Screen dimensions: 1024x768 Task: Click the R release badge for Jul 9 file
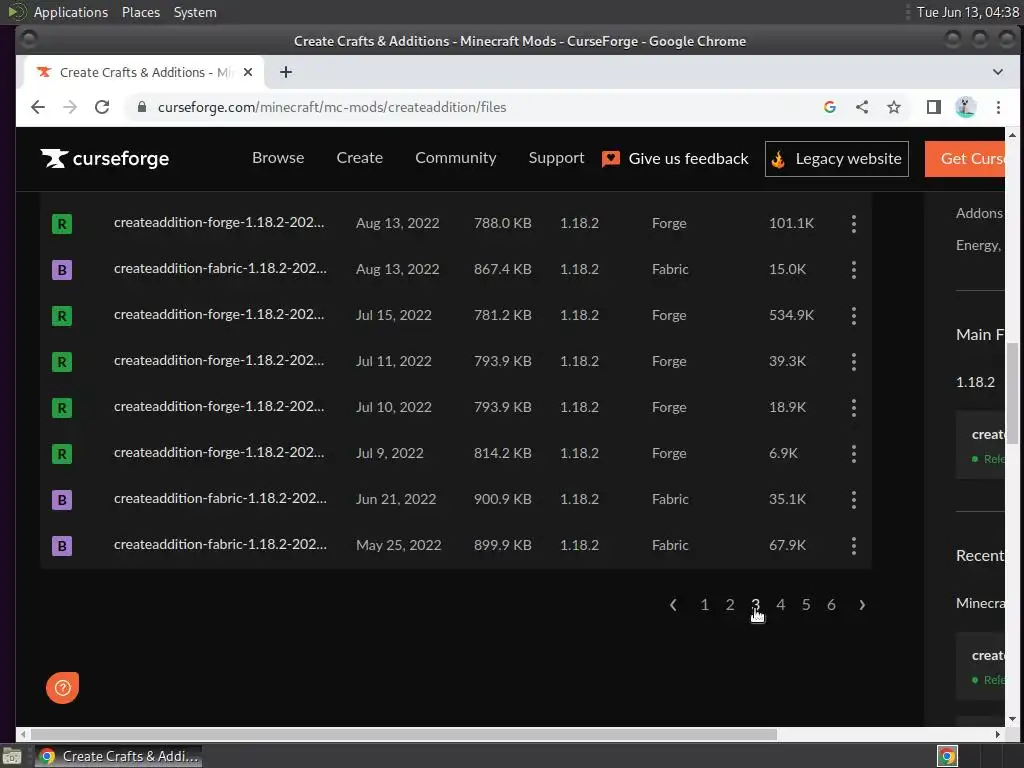[62, 454]
